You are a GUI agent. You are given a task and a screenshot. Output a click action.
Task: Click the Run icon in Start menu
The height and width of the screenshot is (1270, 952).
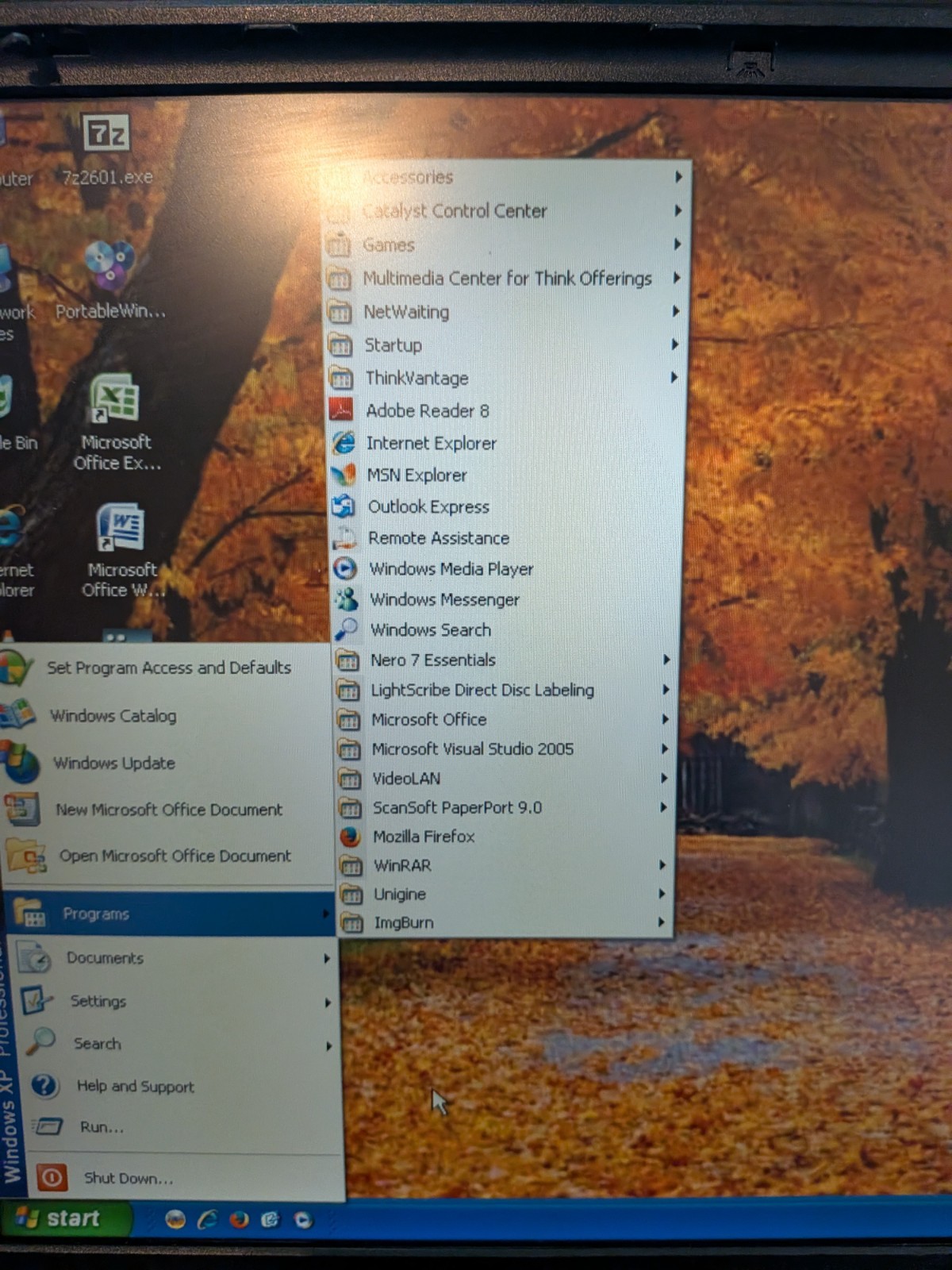tap(48, 1126)
